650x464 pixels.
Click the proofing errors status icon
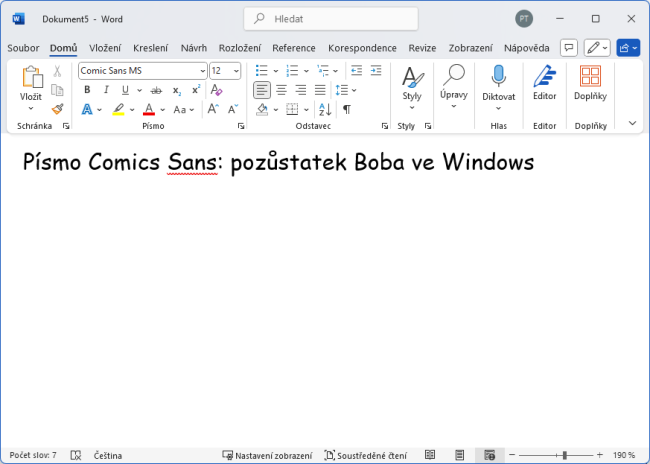(x=76, y=455)
